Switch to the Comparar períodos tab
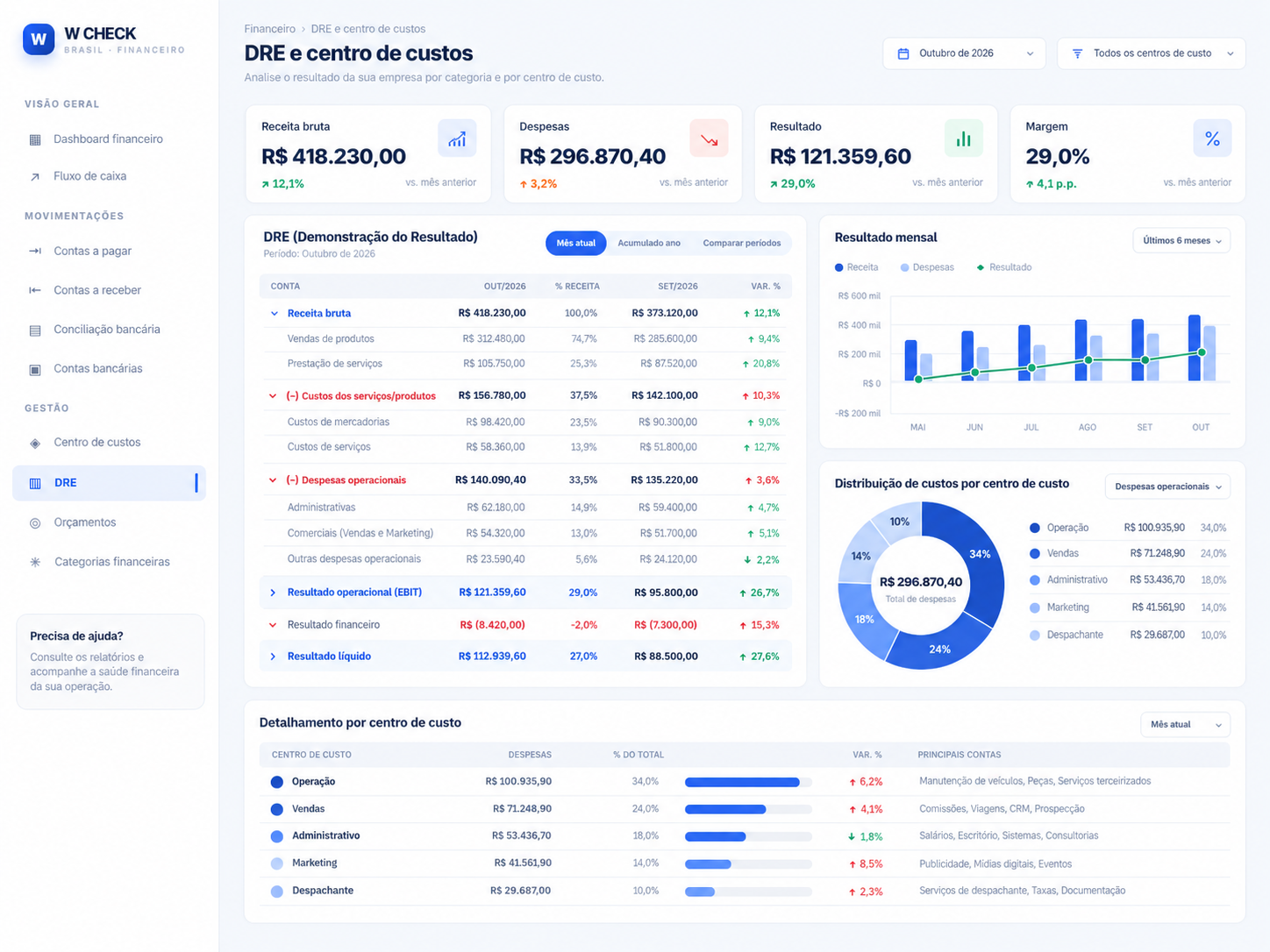1270x952 pixels. pos(742,243)
